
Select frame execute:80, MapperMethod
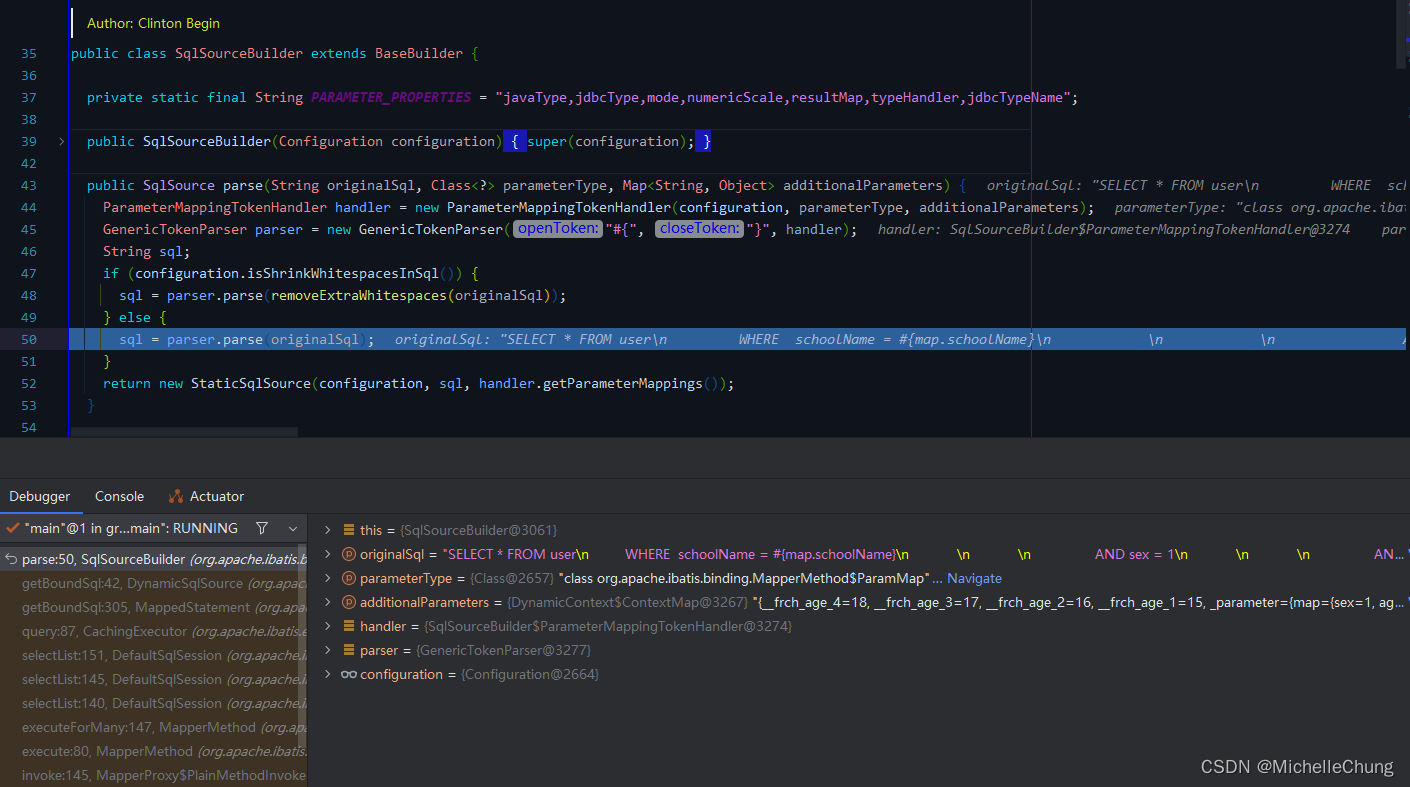point(154,751)
